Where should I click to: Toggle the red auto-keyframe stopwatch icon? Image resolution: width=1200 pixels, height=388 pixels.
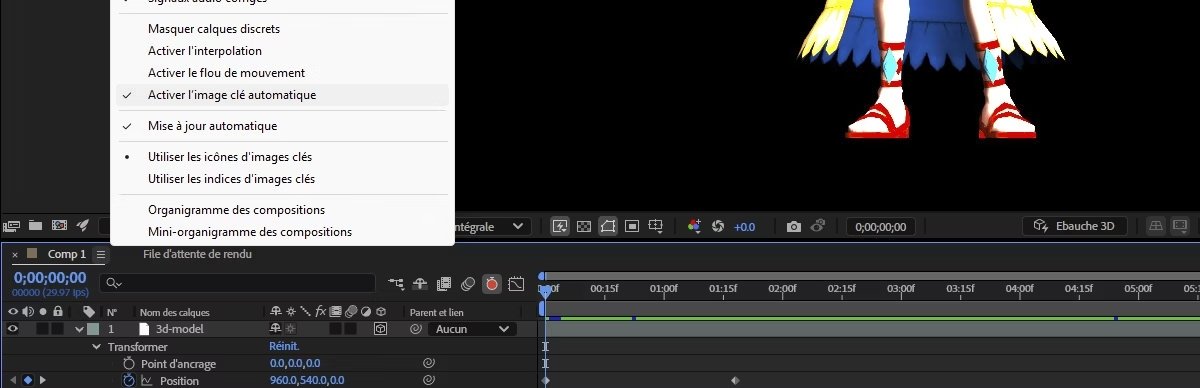click(x=491, y=284)
